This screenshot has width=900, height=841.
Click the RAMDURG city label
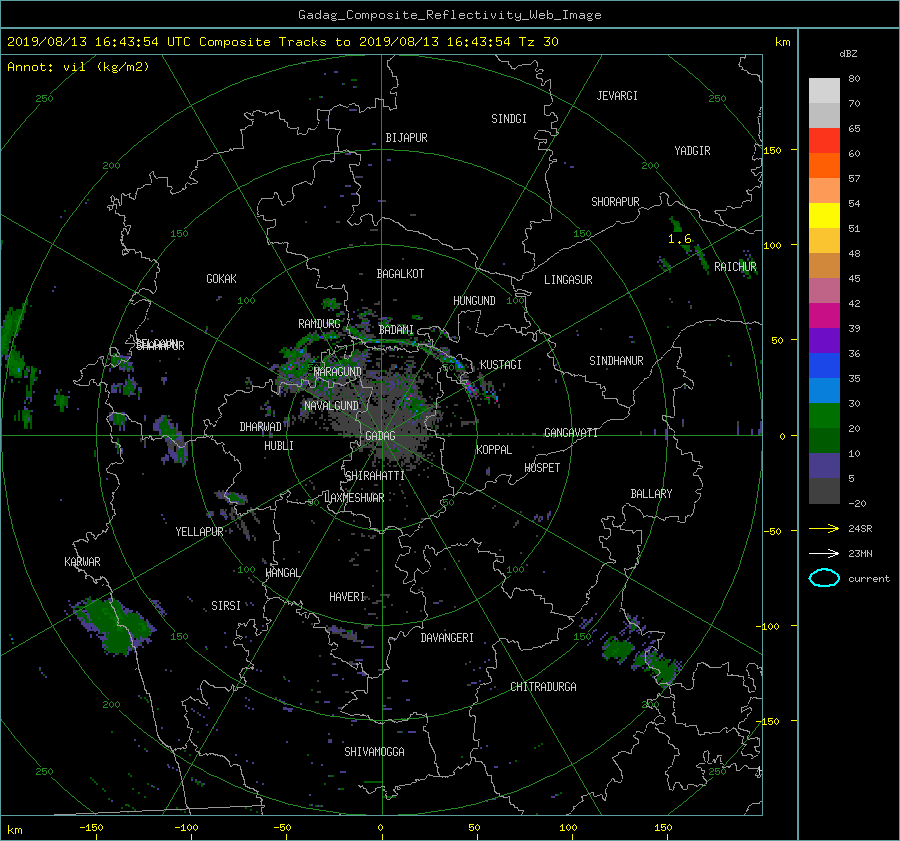pyautogui.click(x=319, y=324)
